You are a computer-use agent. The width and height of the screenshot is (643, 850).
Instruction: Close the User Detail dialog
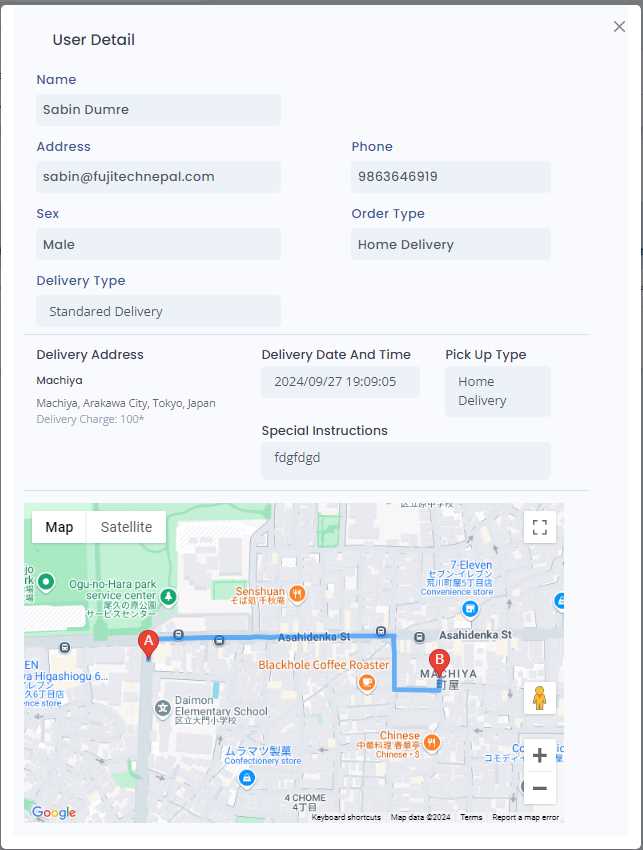[x=619, y=27]
